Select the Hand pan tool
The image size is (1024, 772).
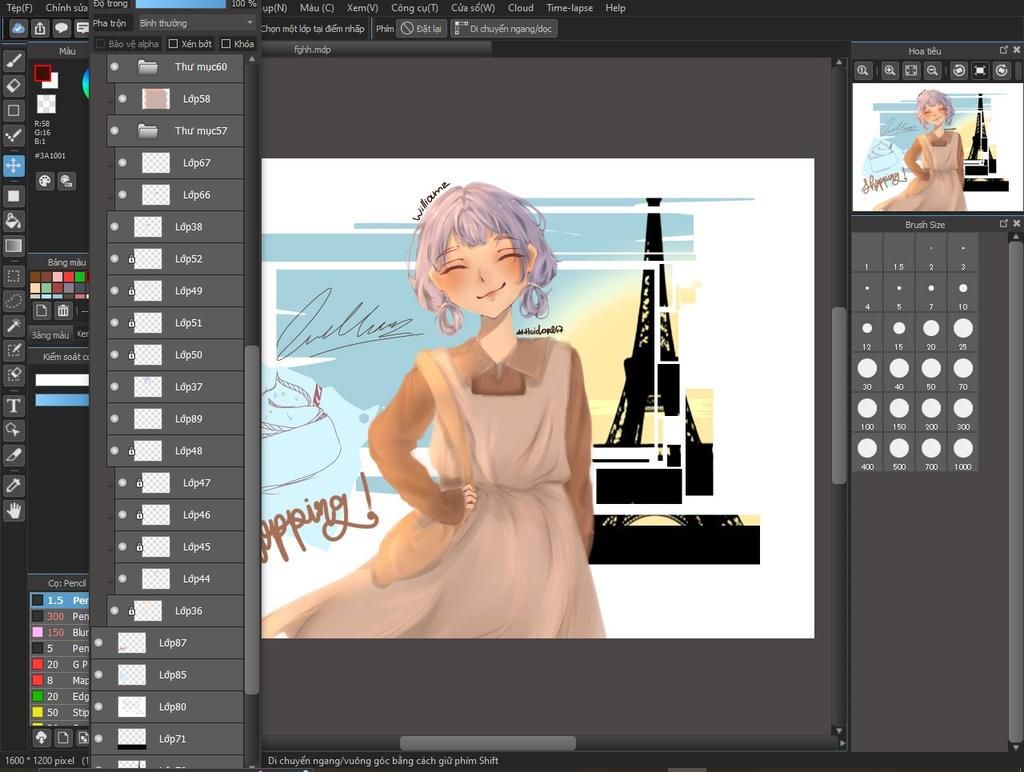[14, 510]
